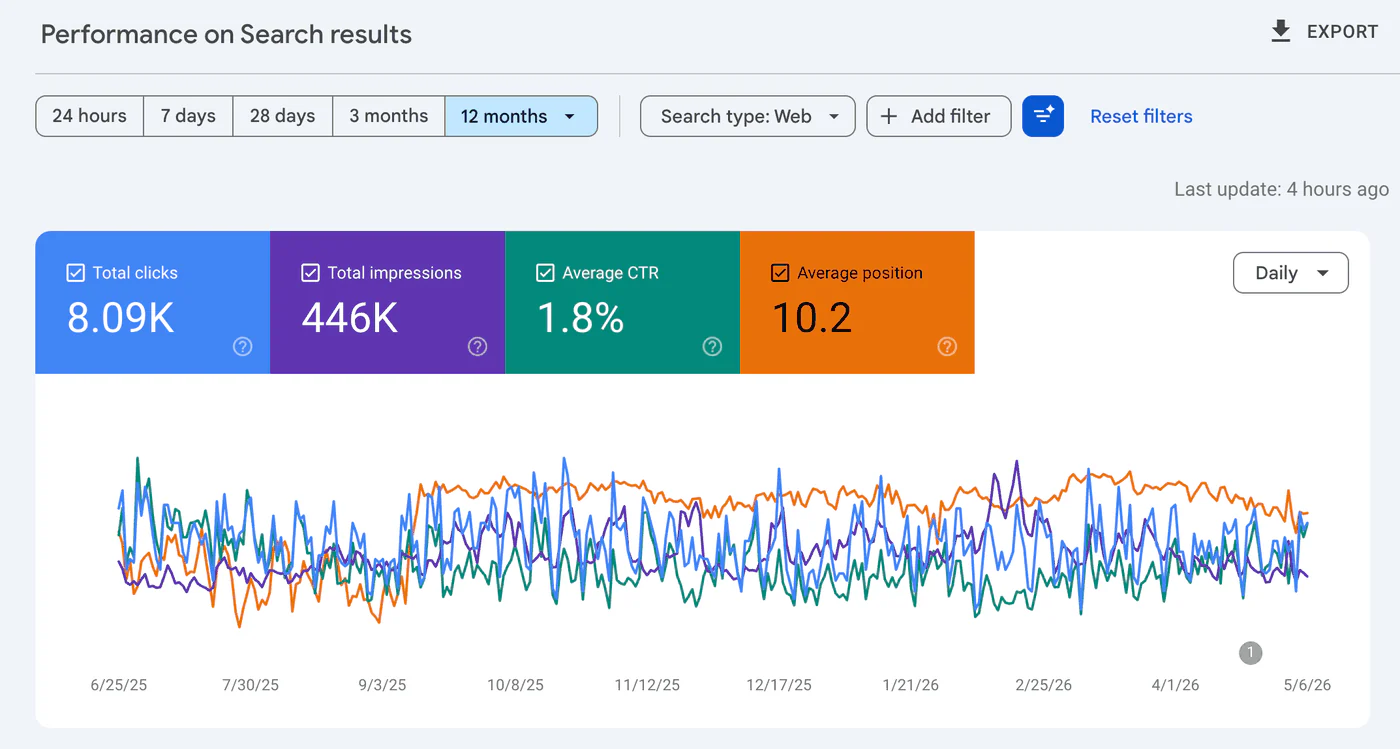Viewport: 1400px width, 749px height.
Task: Click the 1/21/26 axis date label
Action: (911, 685)
